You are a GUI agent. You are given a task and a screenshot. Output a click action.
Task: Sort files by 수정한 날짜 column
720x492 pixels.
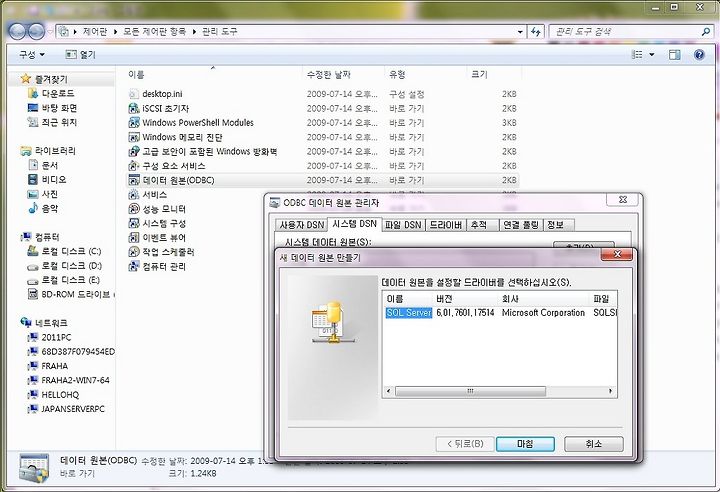343,74
